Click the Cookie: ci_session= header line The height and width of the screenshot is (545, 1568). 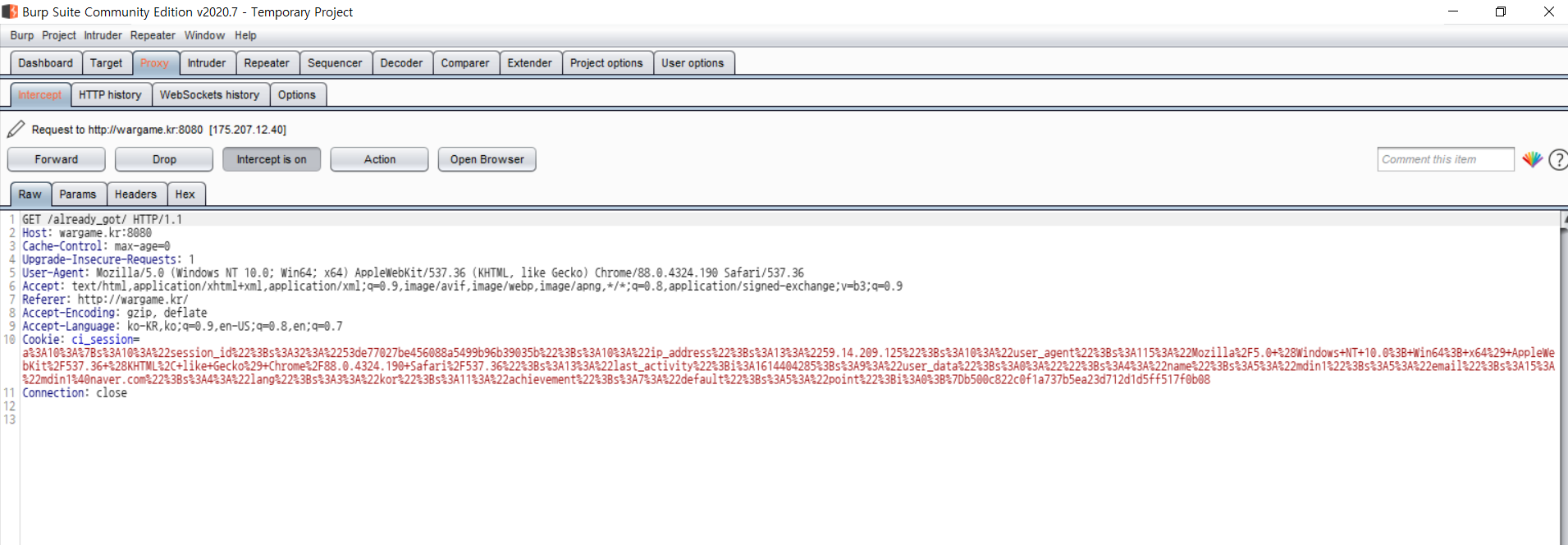point(80,340)
